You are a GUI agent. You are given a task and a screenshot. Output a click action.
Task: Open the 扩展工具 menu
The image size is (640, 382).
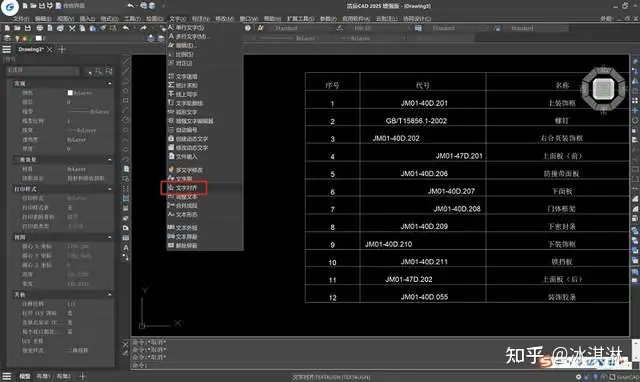click(x=301, y=19)
